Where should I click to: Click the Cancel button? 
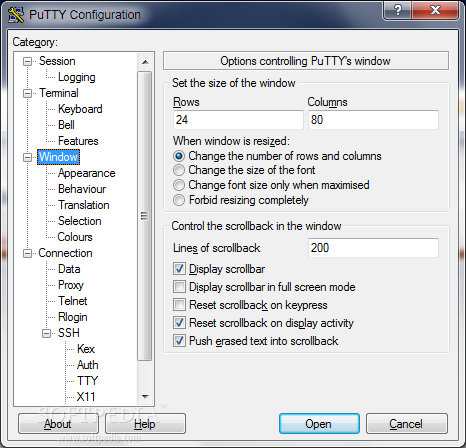(x=406, y=424)
